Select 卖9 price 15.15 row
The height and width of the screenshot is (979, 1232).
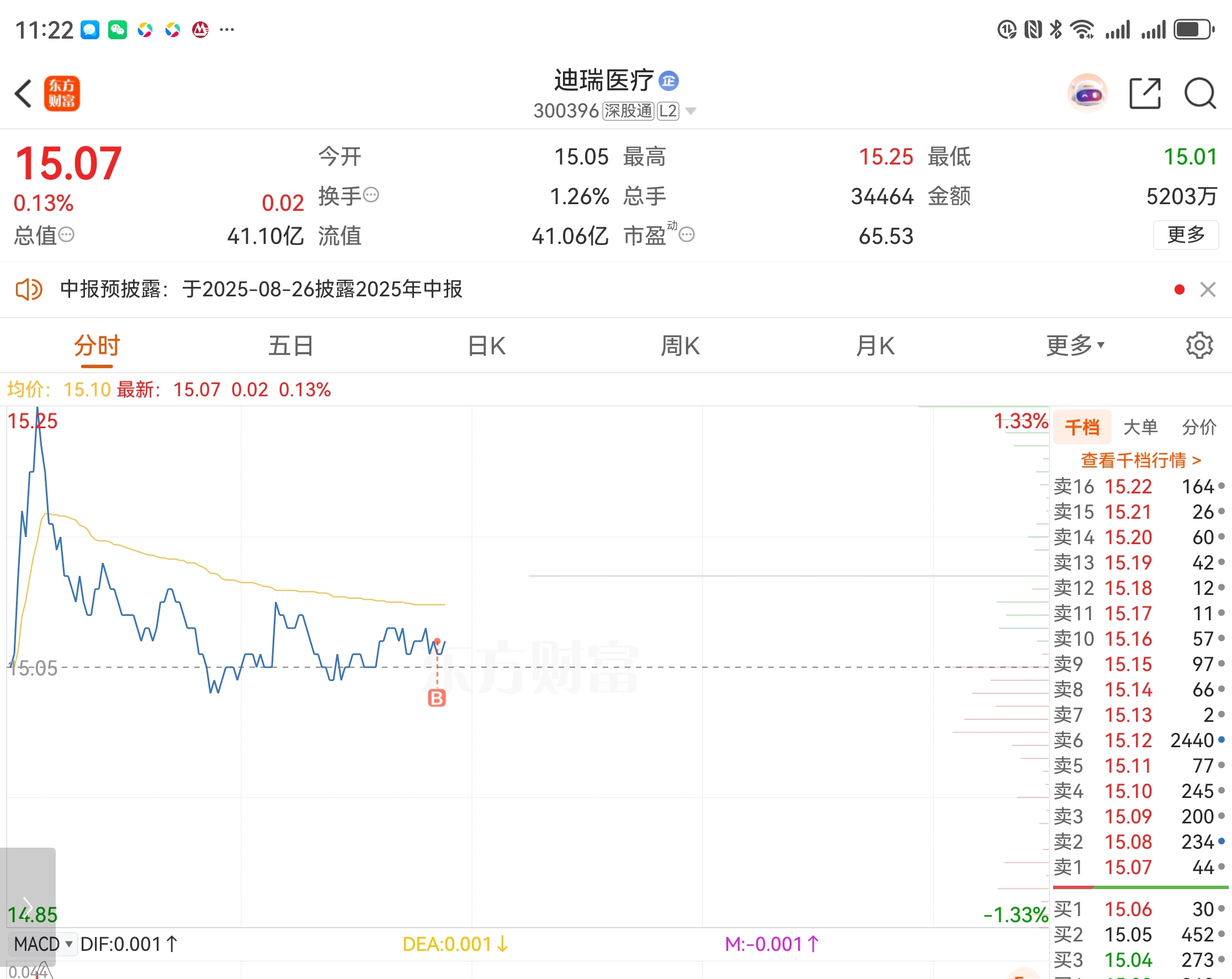pyautogui.click(x=1139, y=664)
